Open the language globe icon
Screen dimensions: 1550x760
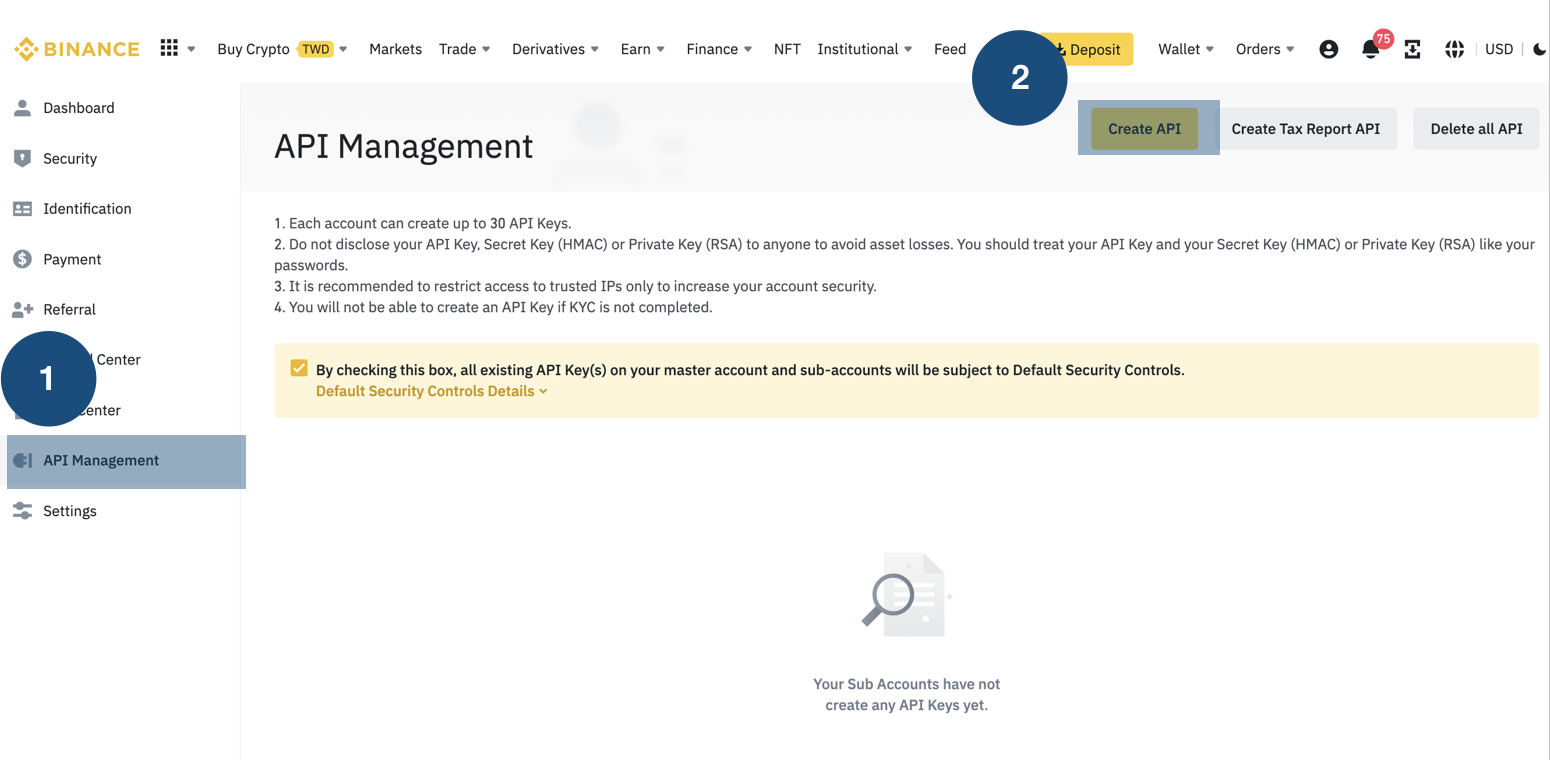point(1454,48)
